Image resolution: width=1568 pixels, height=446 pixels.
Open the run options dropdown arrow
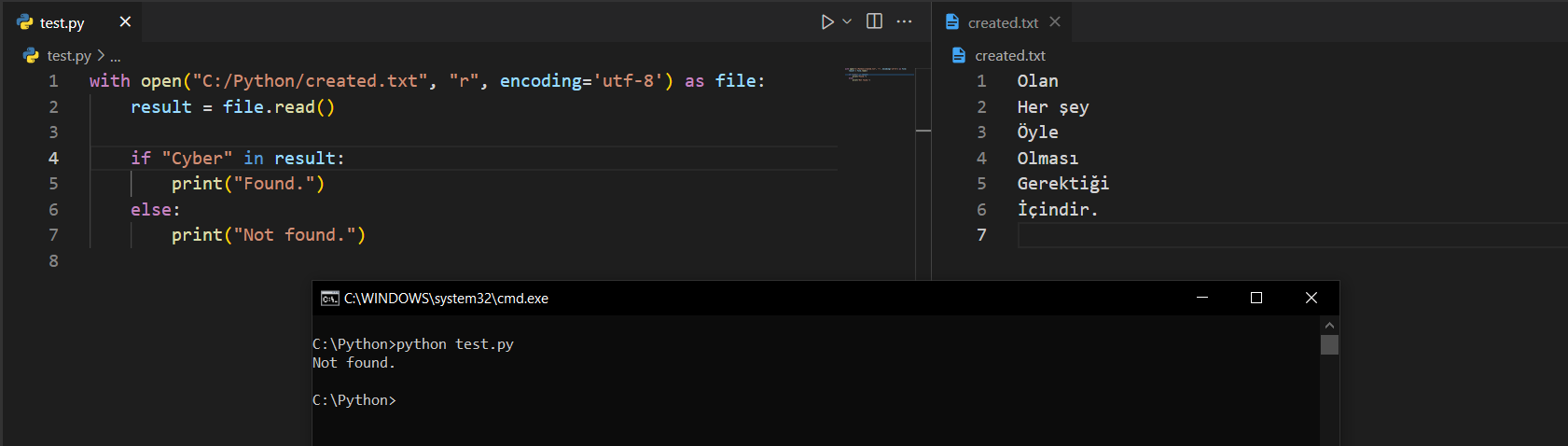[x=847, y=21]
